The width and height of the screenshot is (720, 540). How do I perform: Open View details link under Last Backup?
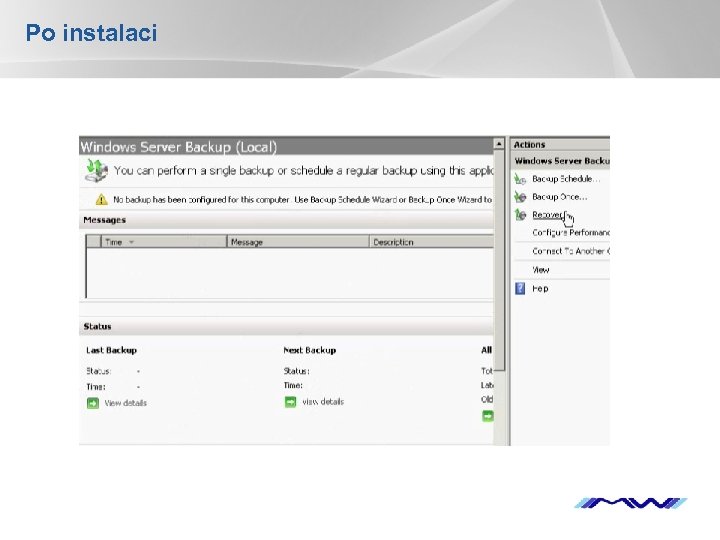125,403
